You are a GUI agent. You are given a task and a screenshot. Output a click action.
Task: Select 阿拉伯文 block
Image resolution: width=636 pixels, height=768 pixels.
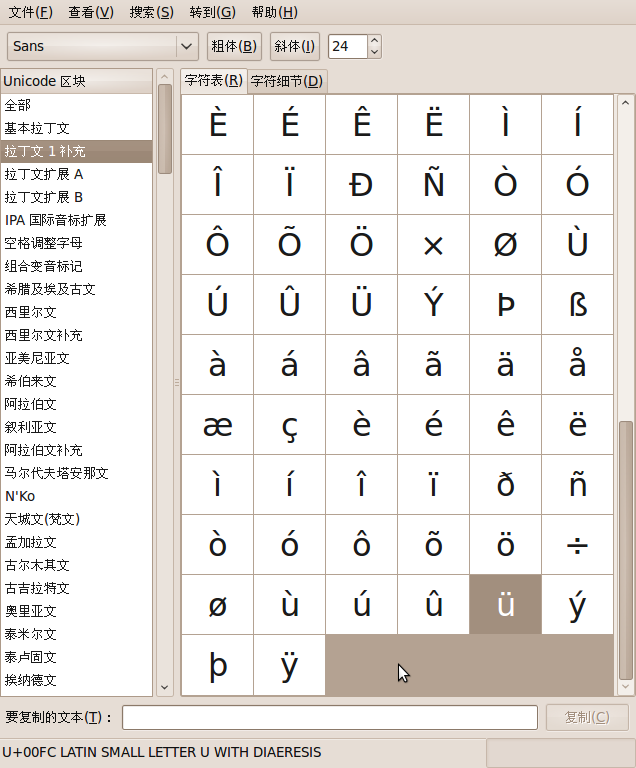coord(76,405)
